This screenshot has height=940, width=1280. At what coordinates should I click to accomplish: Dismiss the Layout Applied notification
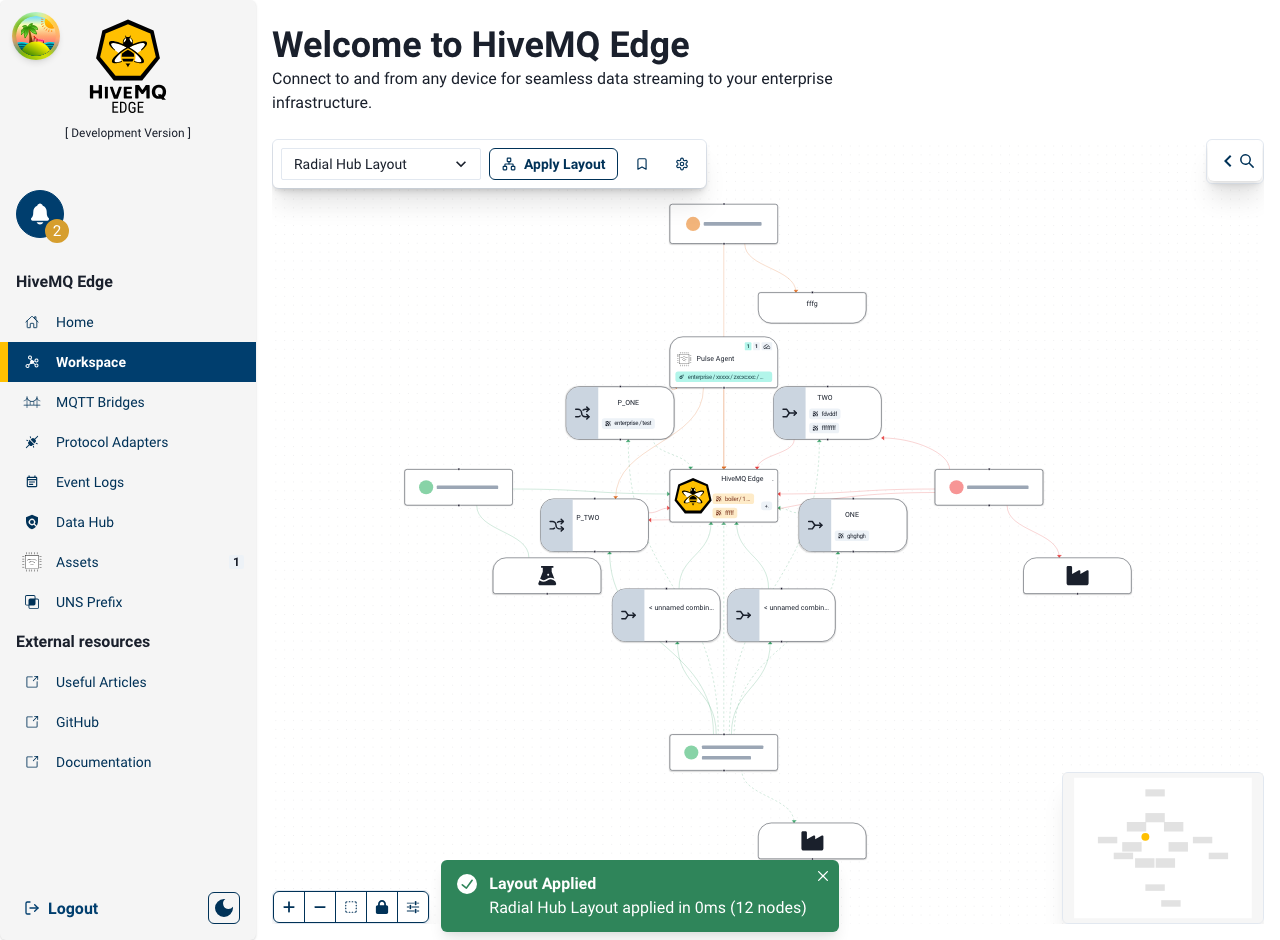(x=823, y=875)
